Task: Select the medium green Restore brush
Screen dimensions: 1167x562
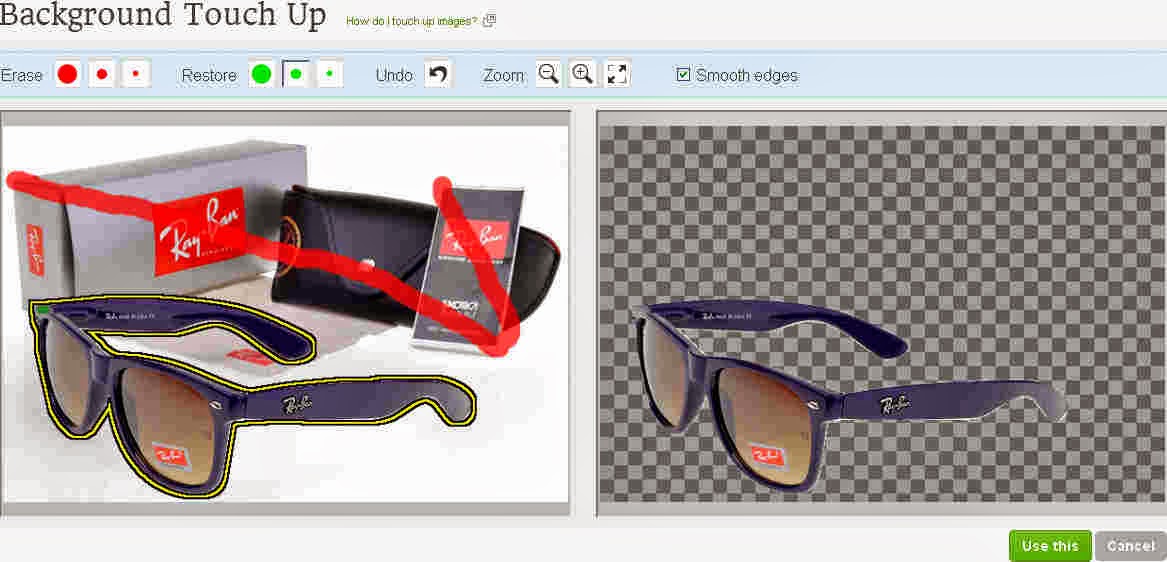Action: click(295, 74)
